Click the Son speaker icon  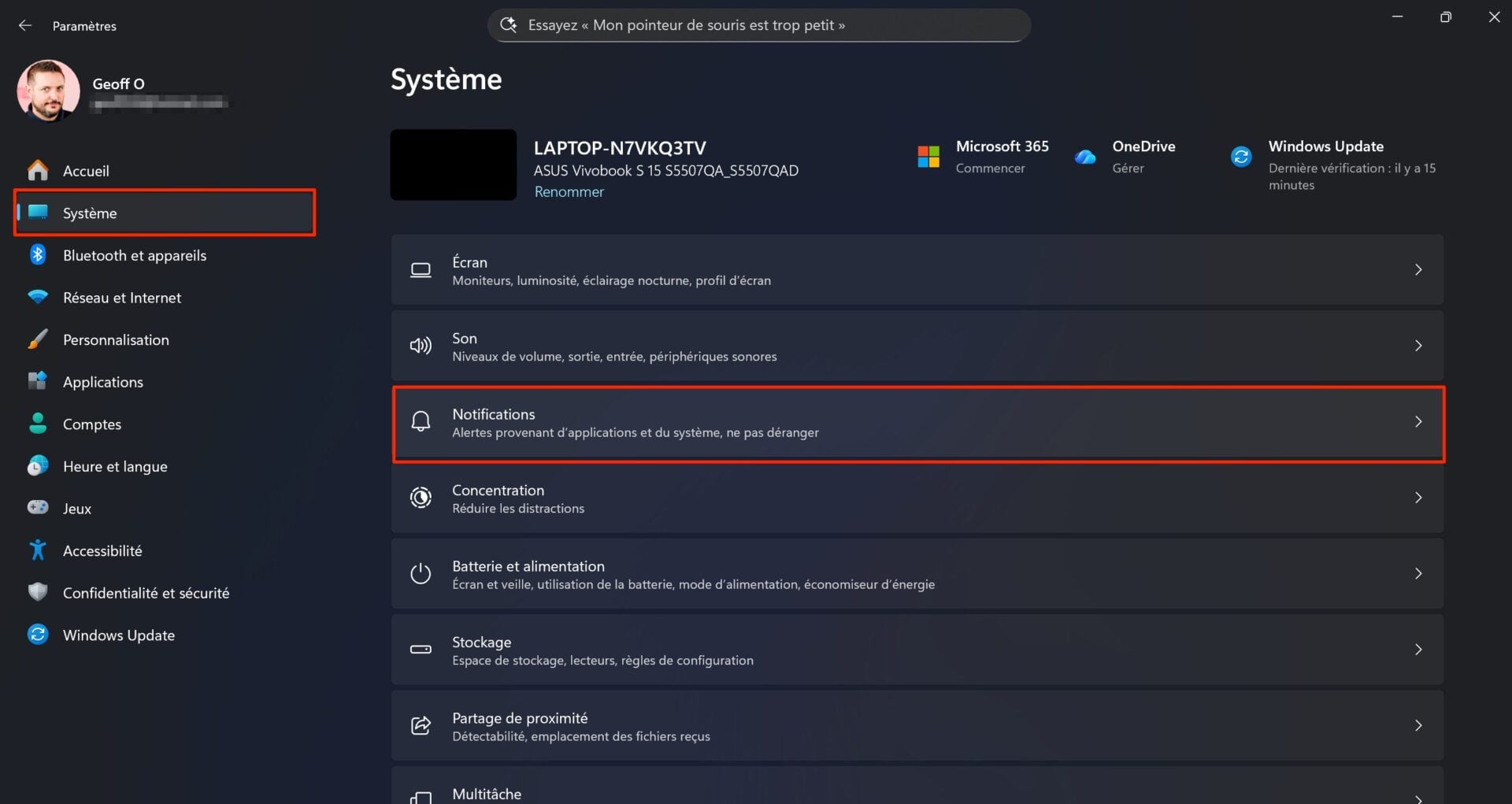pyautogui.click(x=421, y=346)
